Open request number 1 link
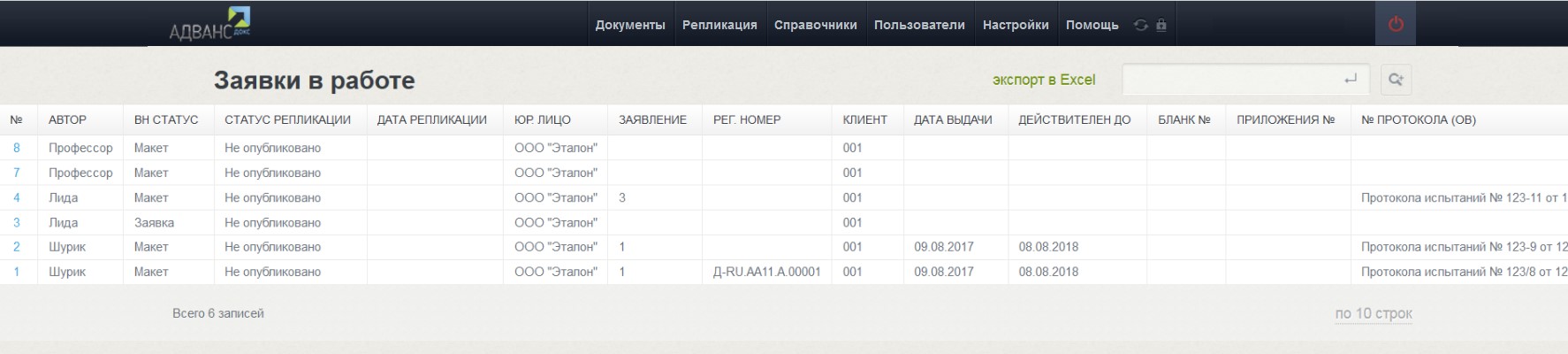Image resolution: width=1568 pixels, height=354 pixels. coord(17,272)
